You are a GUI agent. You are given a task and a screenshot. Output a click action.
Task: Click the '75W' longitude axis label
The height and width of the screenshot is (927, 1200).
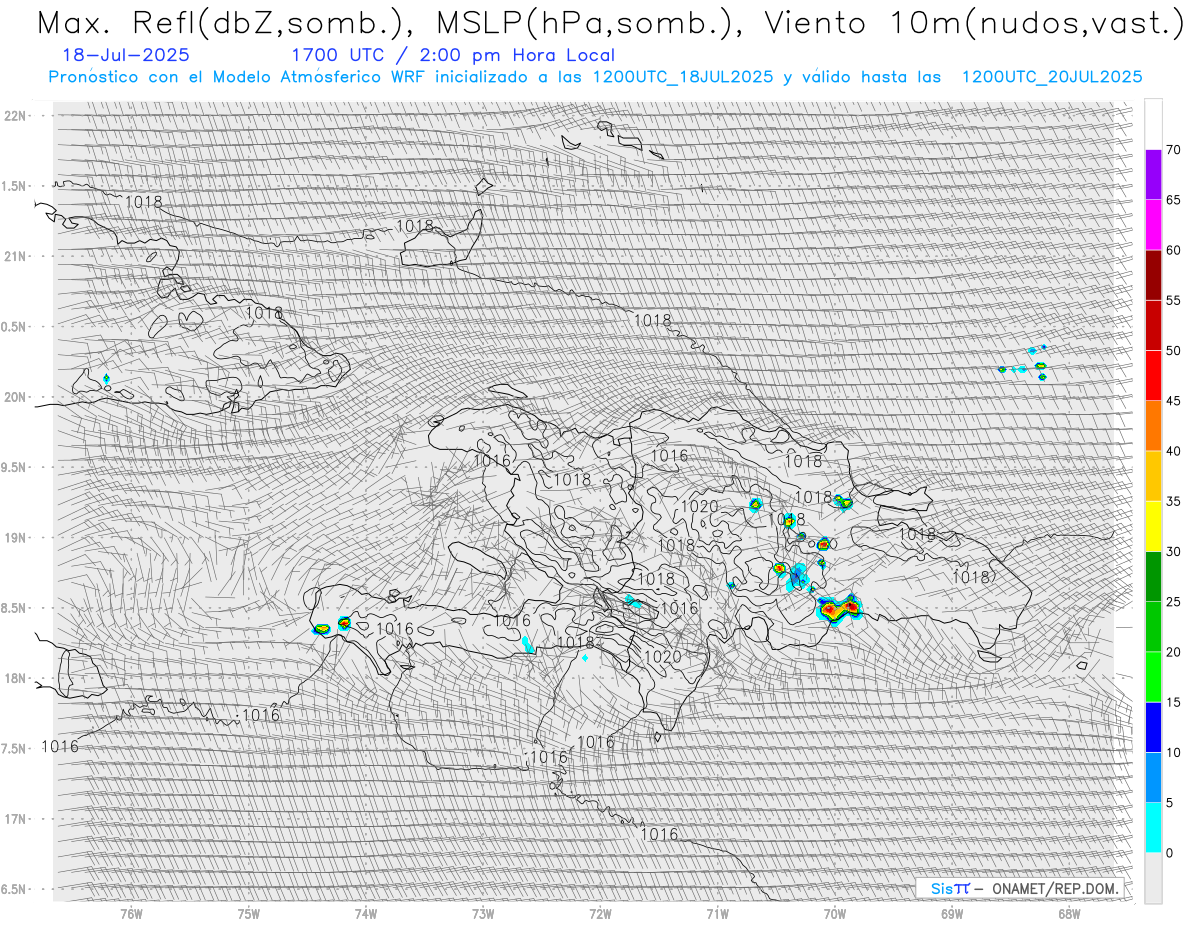[248, 913]
